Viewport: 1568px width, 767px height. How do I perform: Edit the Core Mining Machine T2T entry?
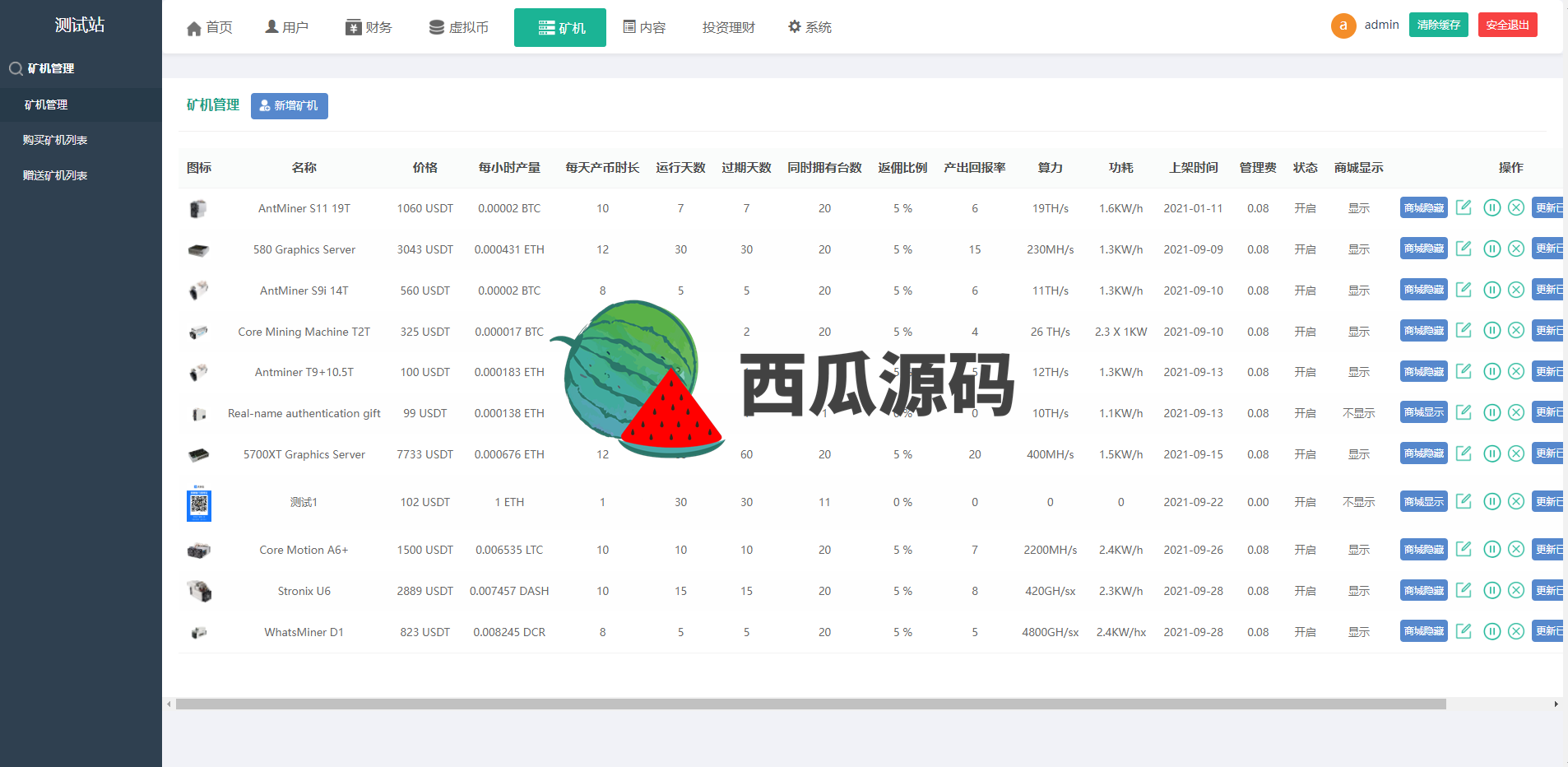pos(1464,331)
